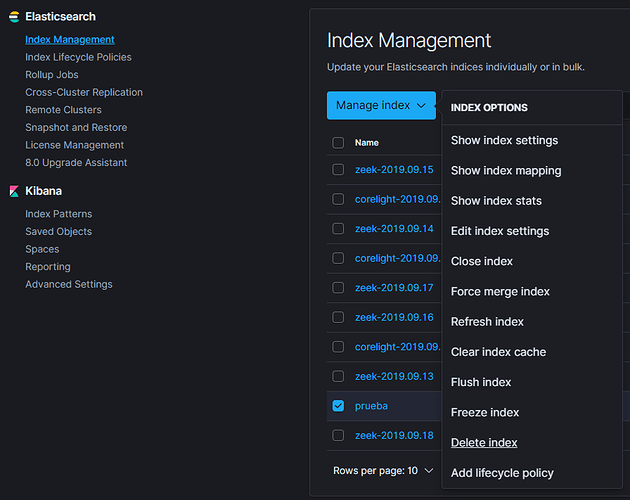This screenshot has width=630, height=500.
Task: Open the prueba index name link
Action: pyautogui.click(x=371, y=406)
